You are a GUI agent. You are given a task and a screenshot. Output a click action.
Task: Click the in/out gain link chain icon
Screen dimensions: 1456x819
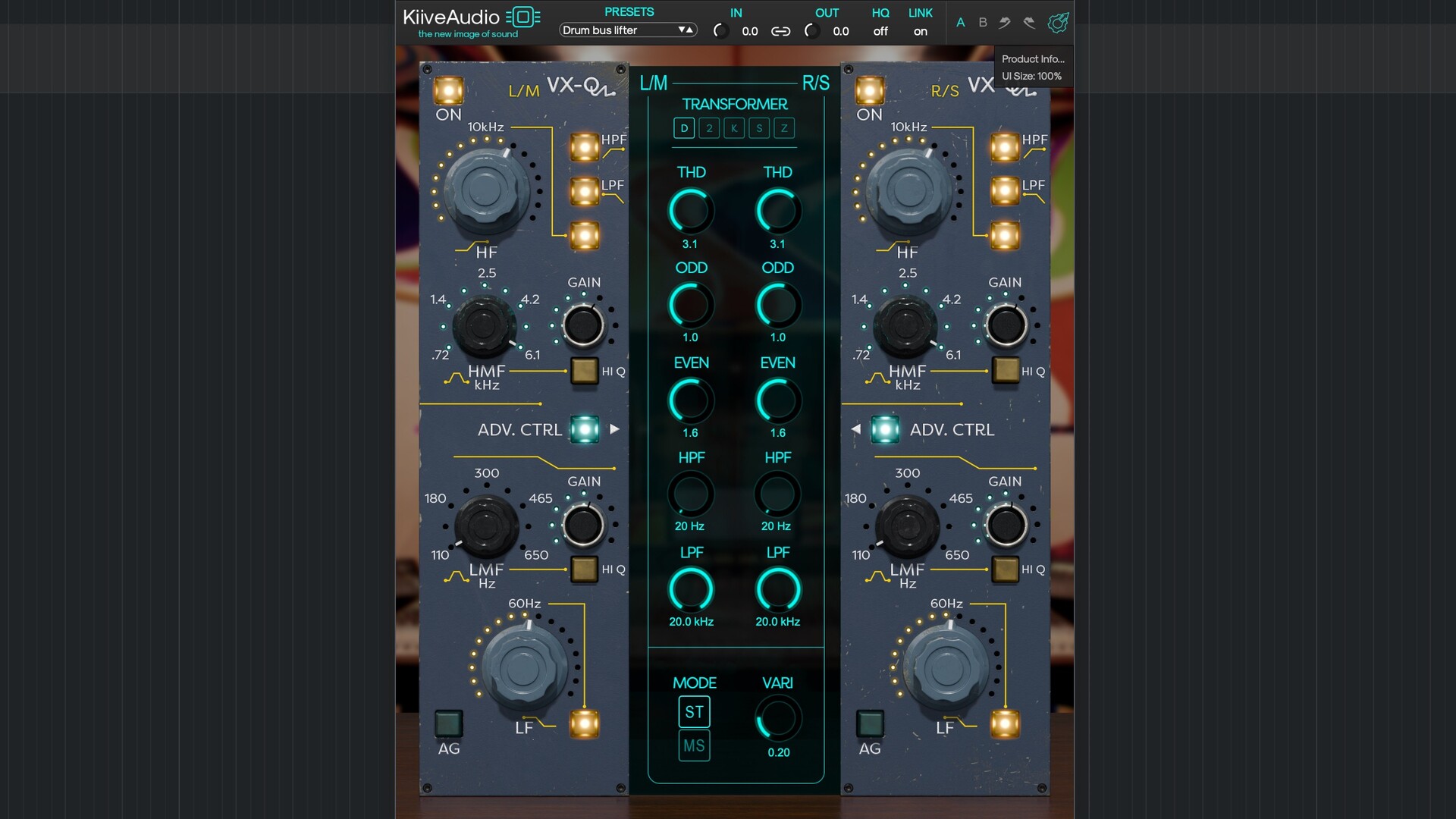coord(780,31)
